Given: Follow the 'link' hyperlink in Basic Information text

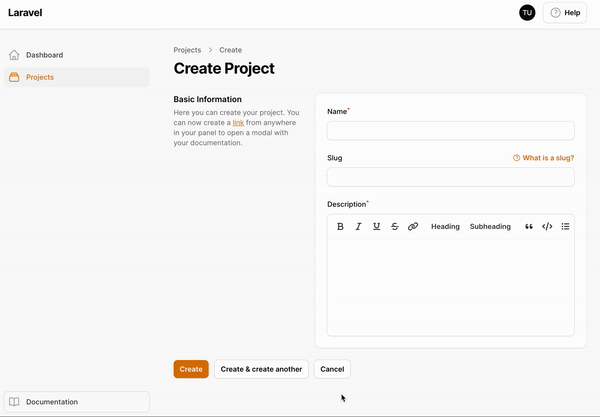Looking at the screenshot, I should [x=238, y=122].
